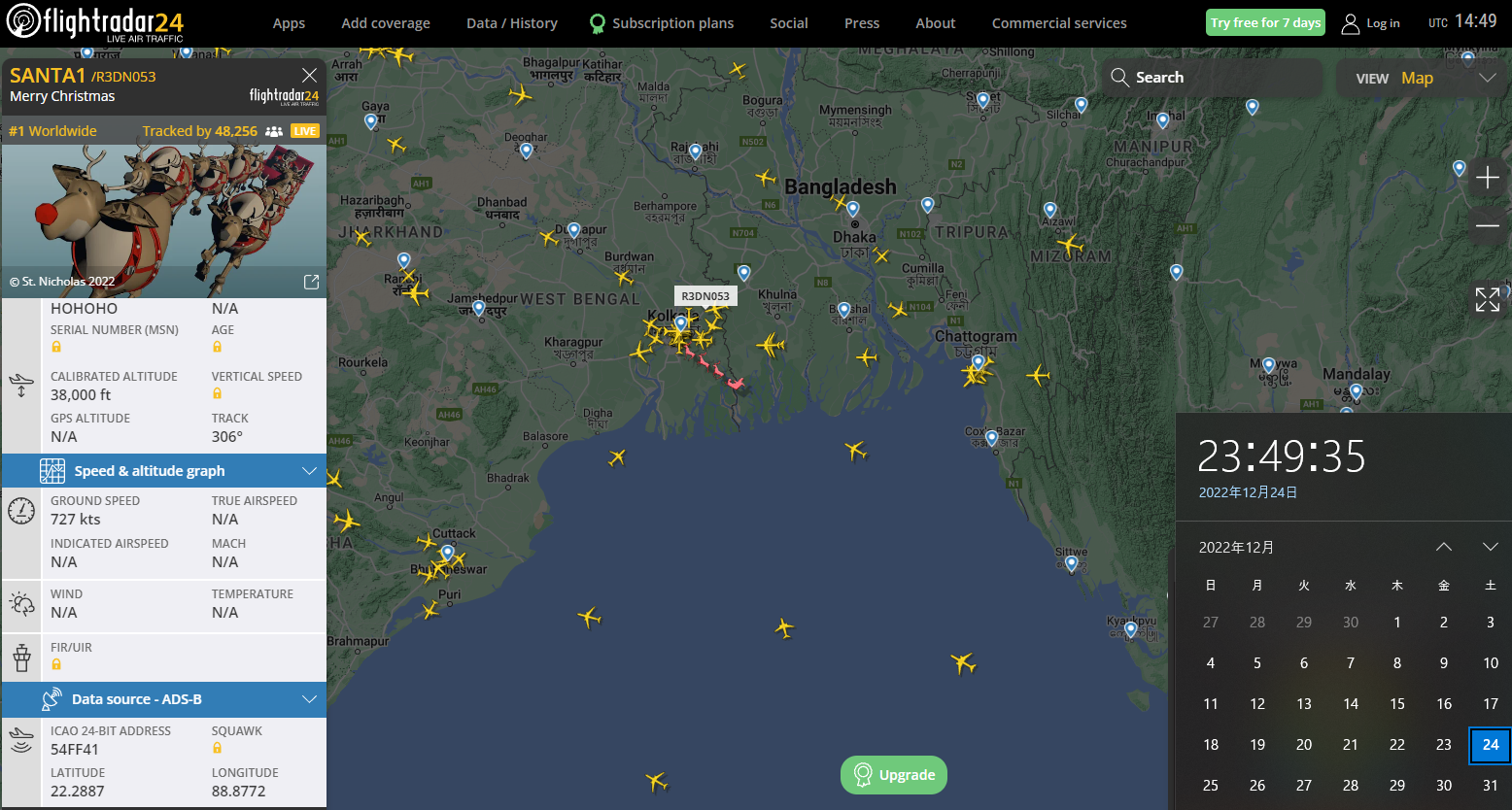Screen dimensions: 1512x810
Task: Click the 38,000 ft altitude value
Action: click(x=81, y=394)
